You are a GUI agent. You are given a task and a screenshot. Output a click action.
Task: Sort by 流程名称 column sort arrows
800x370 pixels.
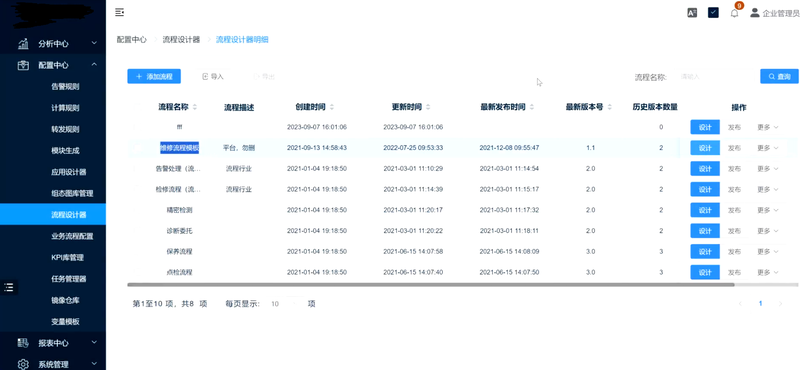pyautogui.click(x=194, y=107)
